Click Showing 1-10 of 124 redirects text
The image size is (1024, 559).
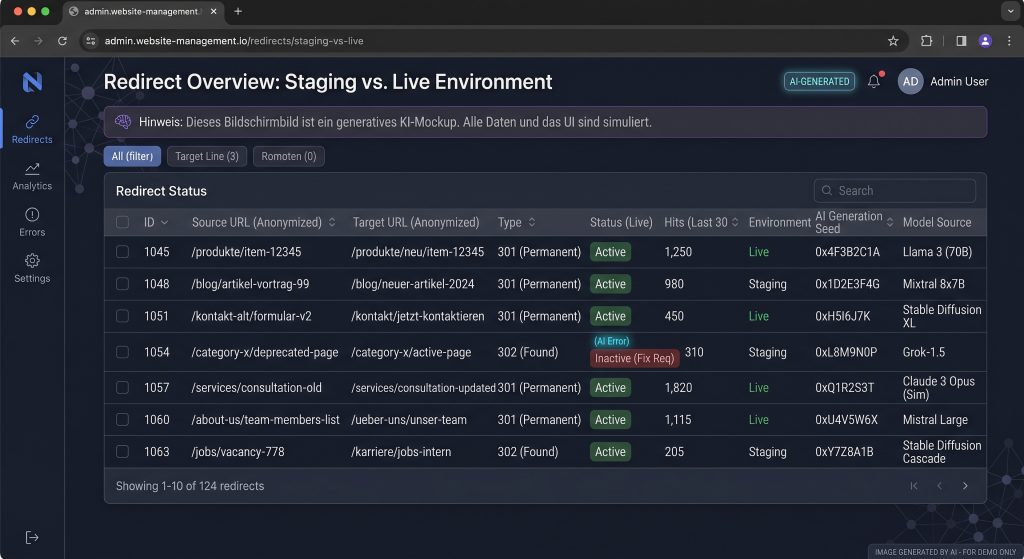coord(190,486)
